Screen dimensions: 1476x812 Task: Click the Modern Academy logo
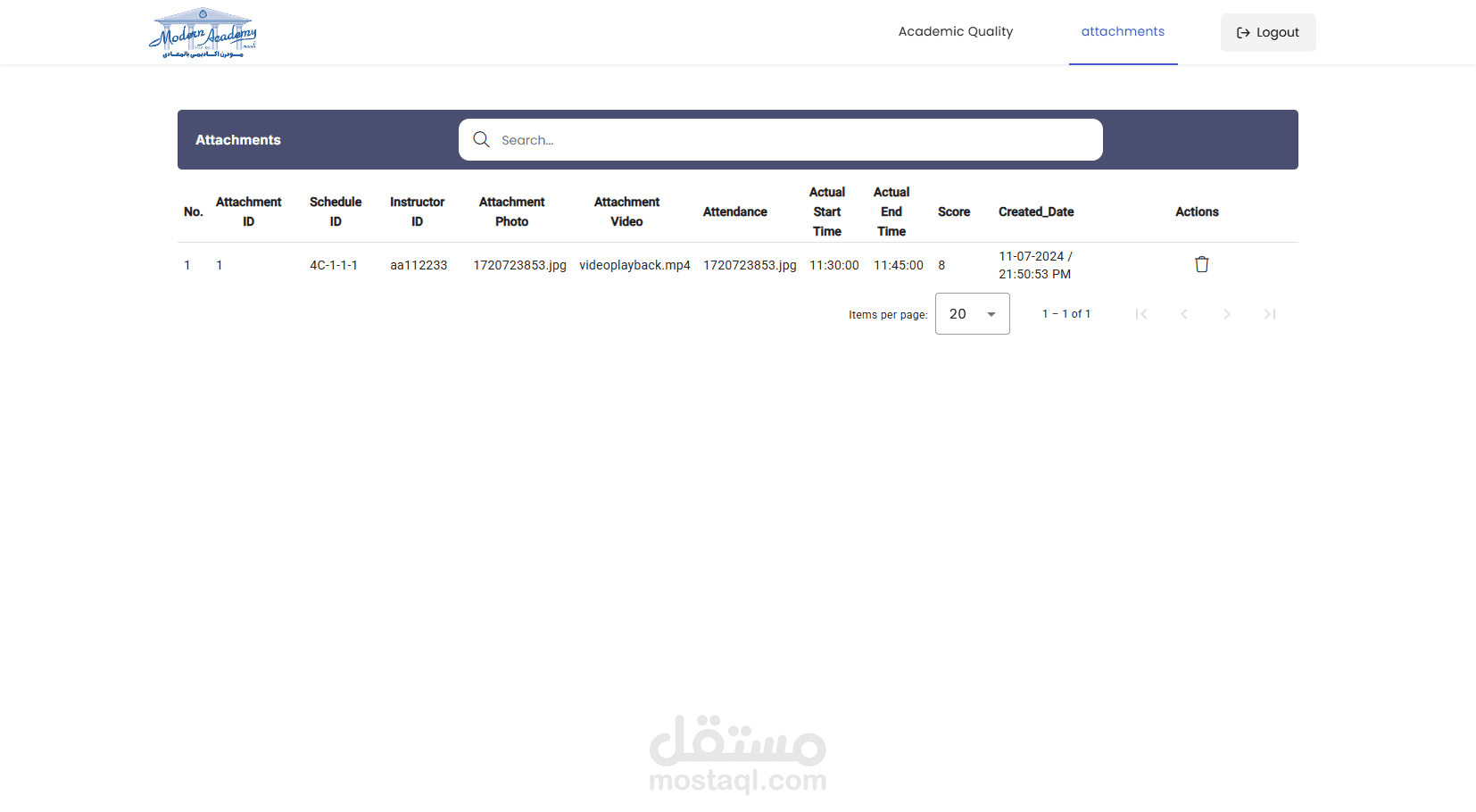203,33
